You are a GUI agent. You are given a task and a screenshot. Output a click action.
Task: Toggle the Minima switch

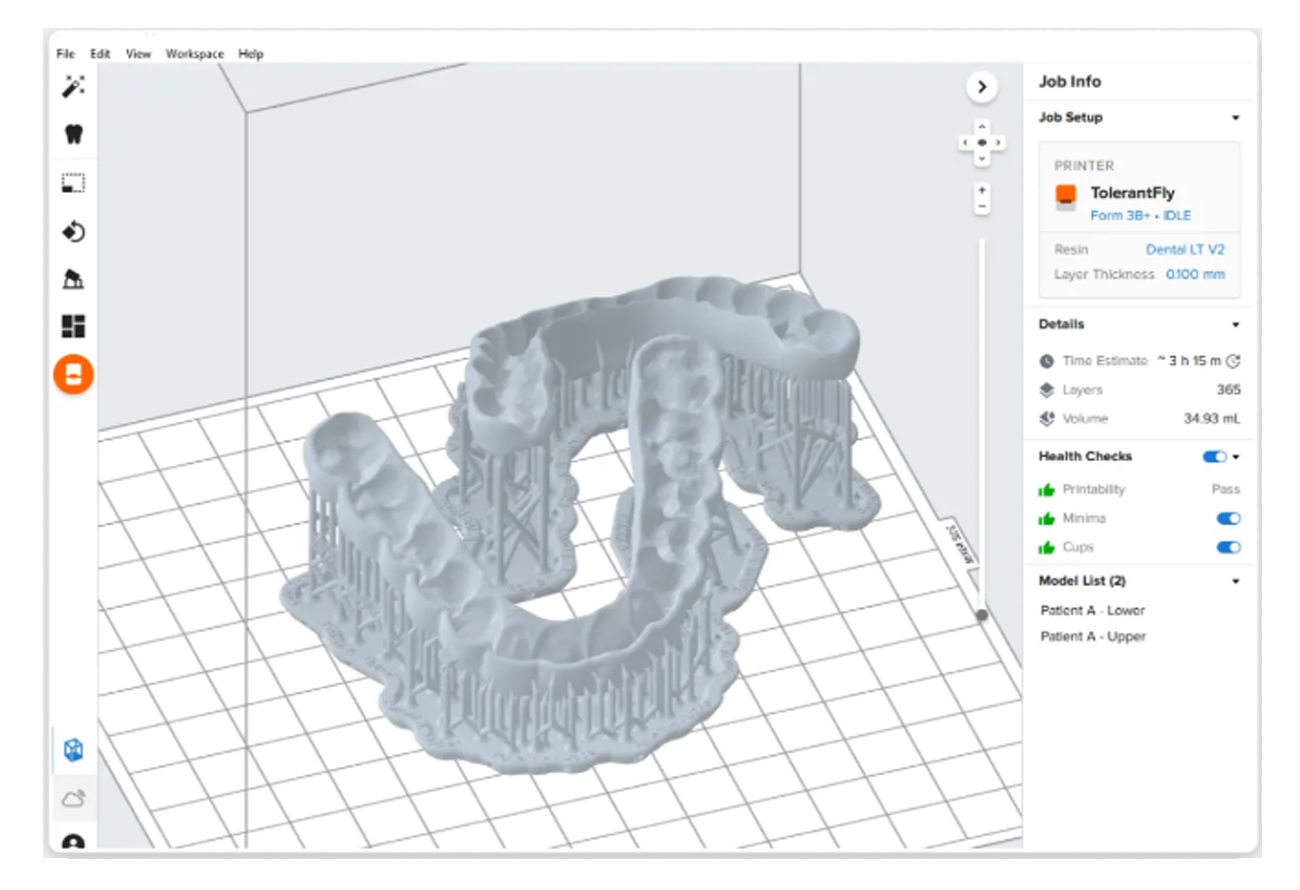click(1228, 519)
